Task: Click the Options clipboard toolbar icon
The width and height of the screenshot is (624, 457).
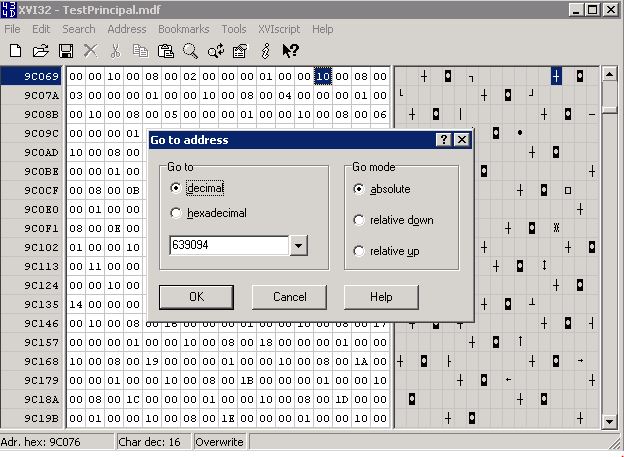Action: [x=240, y=51]
